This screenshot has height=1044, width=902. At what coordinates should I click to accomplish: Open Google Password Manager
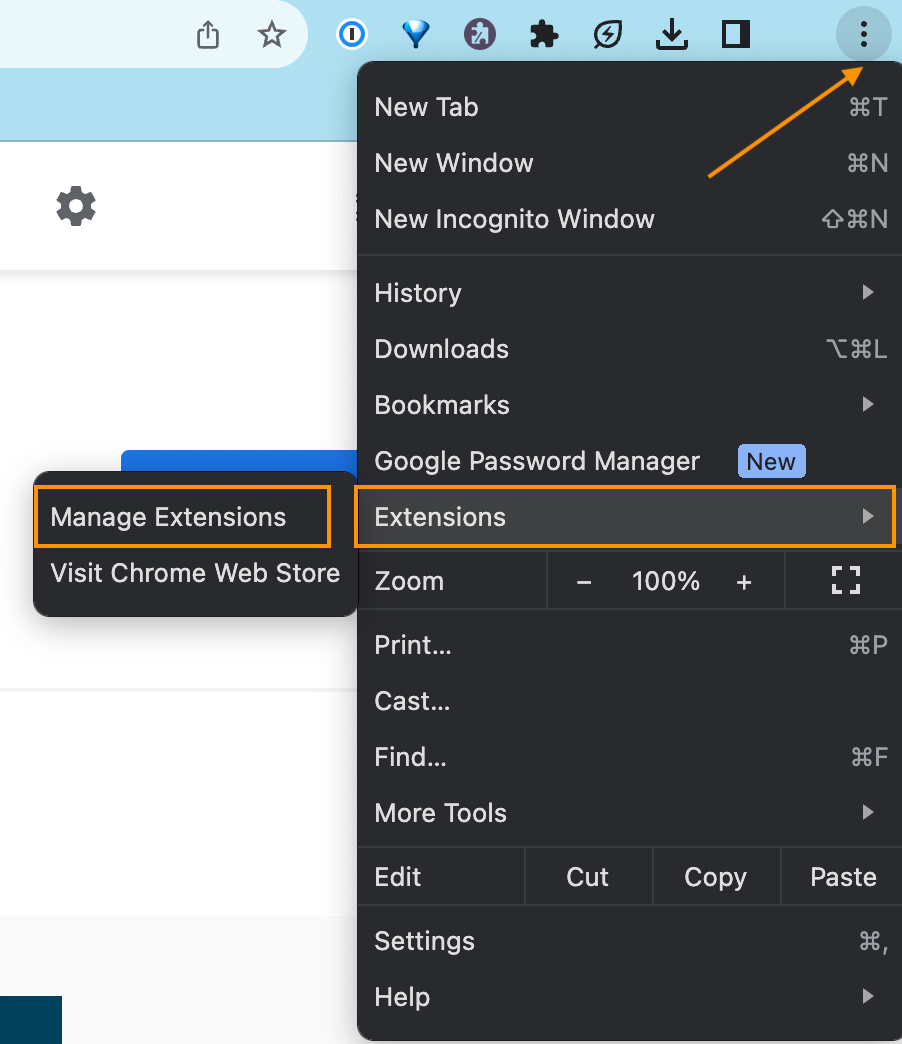(630, 461)
